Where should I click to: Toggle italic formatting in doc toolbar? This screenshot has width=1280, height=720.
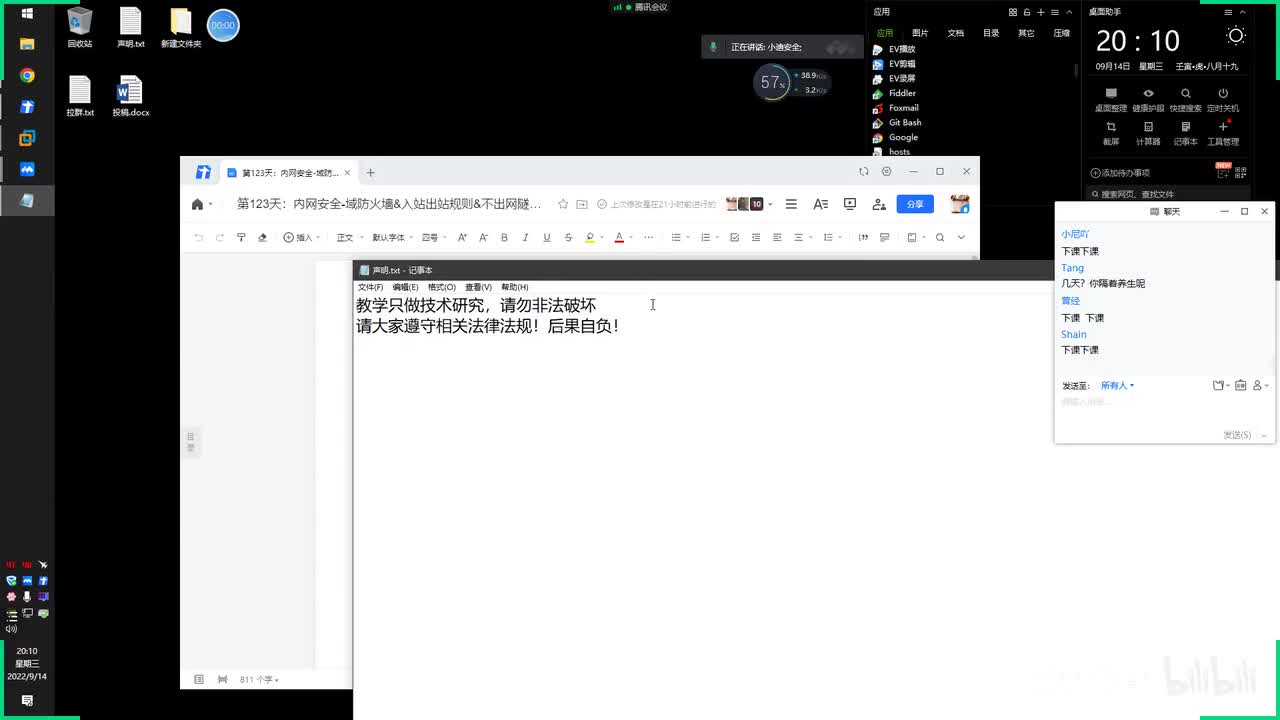[525, 237]
